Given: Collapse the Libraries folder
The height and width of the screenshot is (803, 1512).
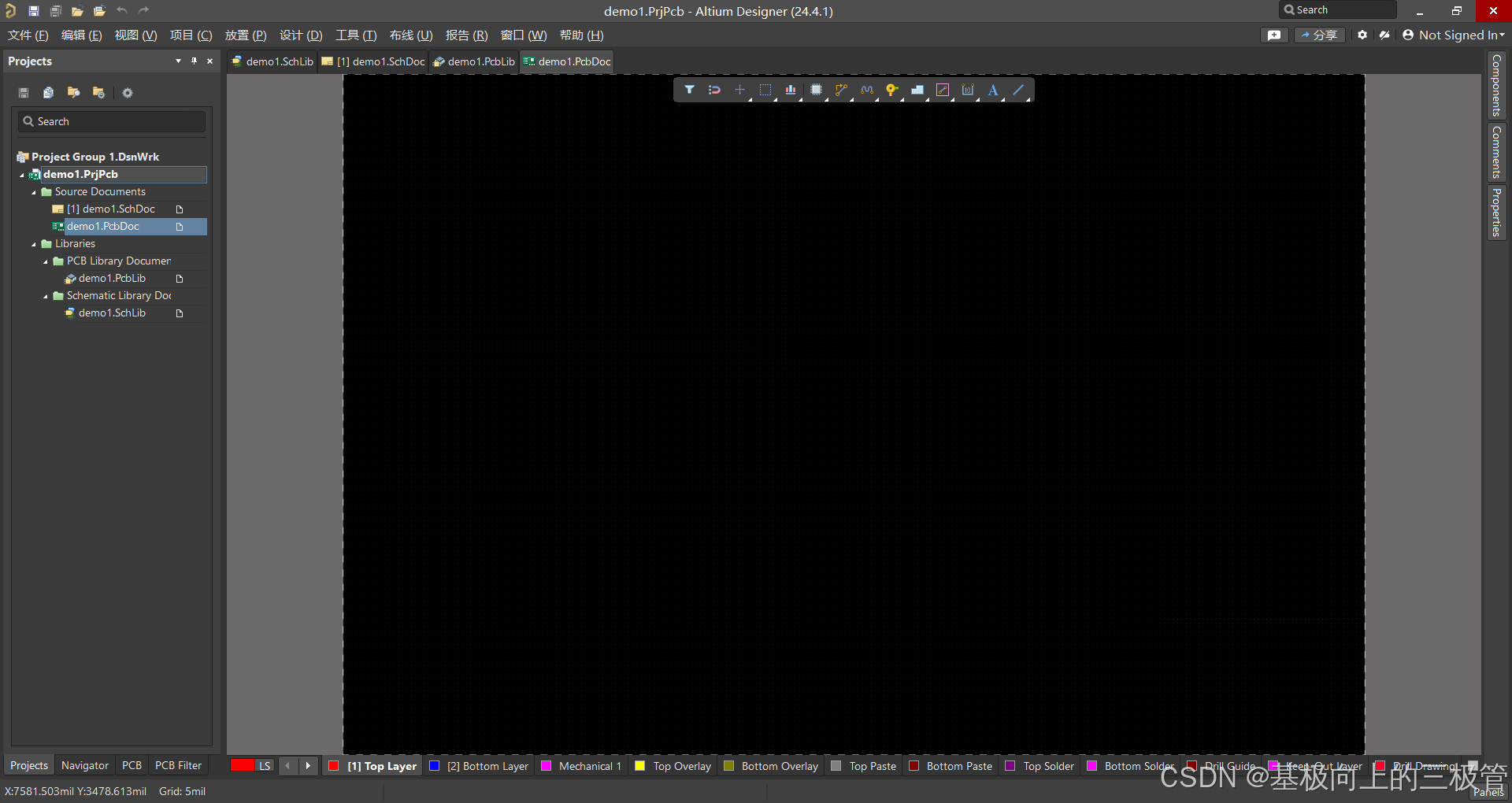Looking at the screenshot, I should [x=34, y=244].
